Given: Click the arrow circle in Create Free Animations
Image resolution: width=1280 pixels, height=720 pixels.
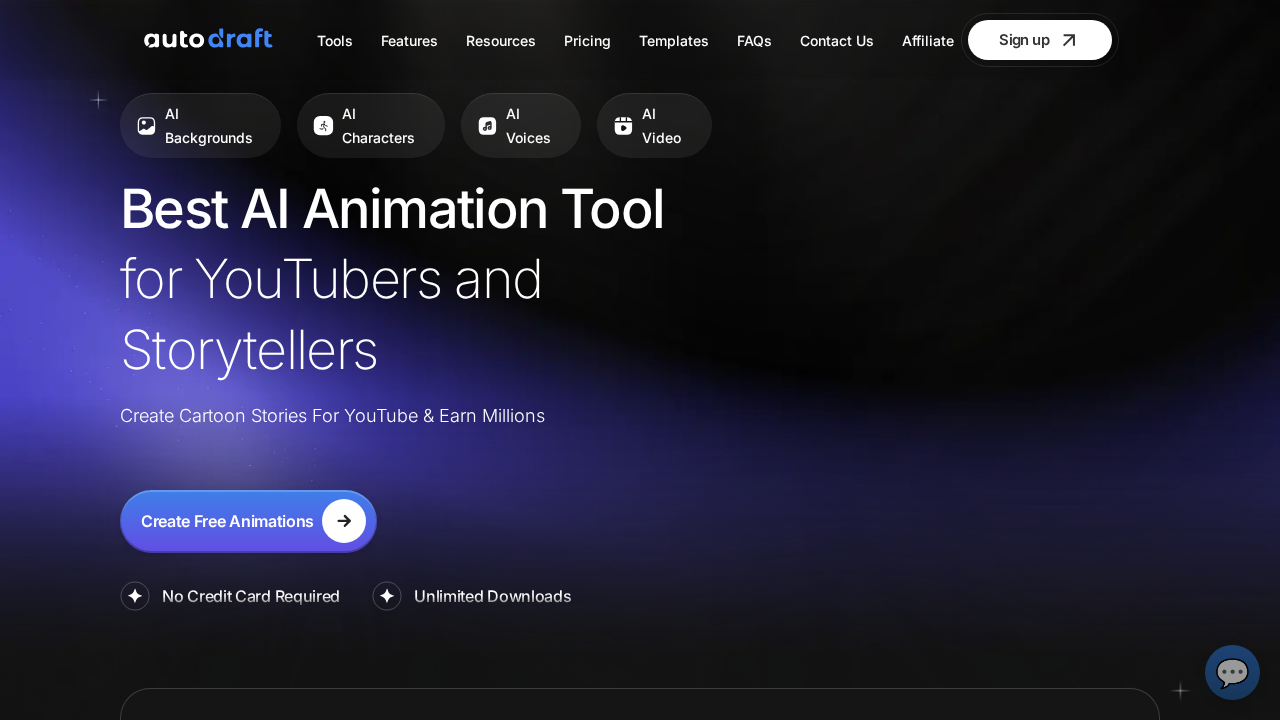Looking at the screenshot, I should (x=344, y=521).
